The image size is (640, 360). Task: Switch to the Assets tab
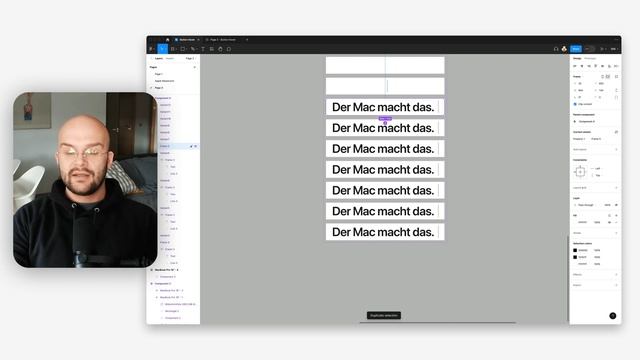point(170,58)
